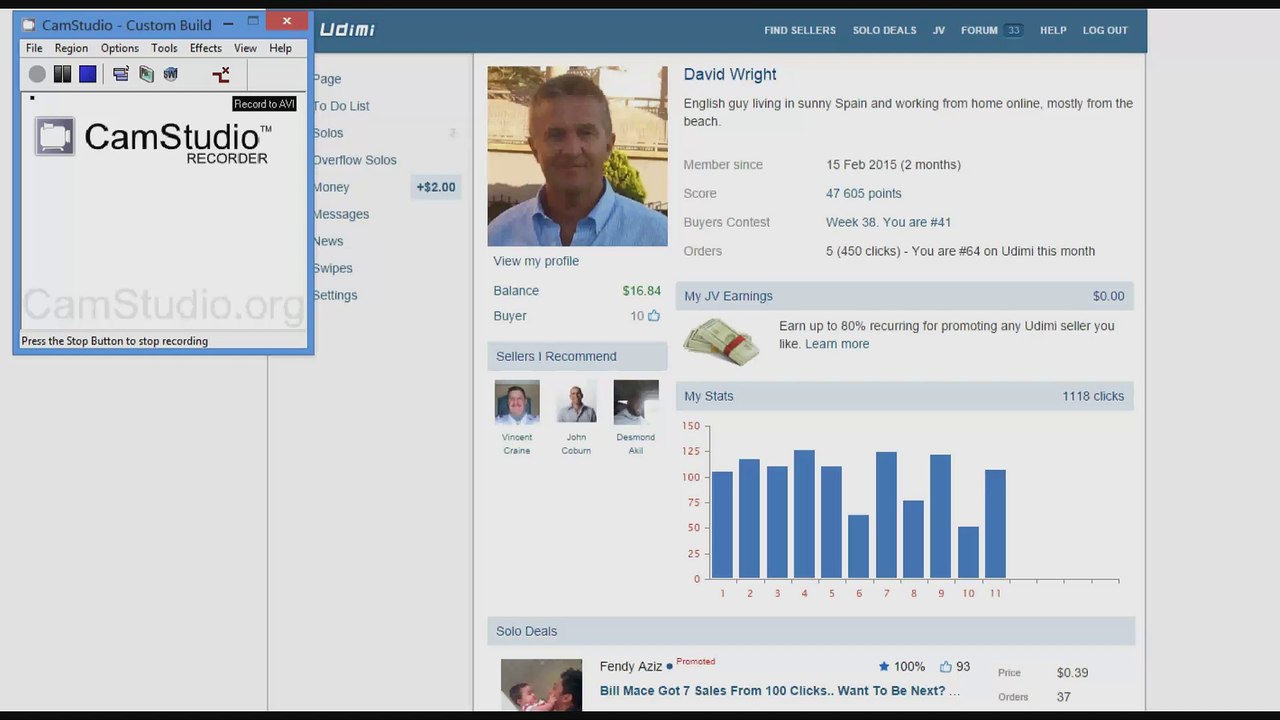This screenshot has height=720, width=1280.
Task: Open the View menu in CamStudio
Action: [245, 48]
